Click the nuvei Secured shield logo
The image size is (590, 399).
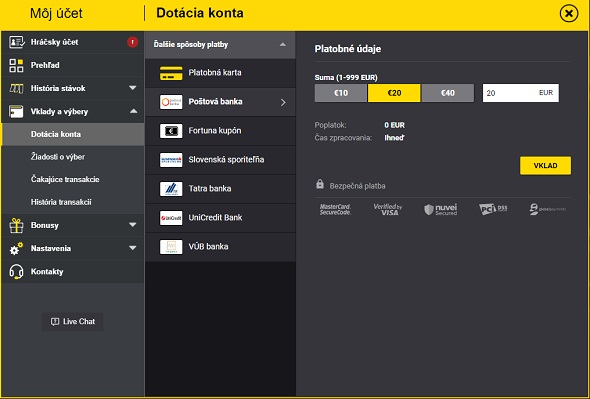441,210
